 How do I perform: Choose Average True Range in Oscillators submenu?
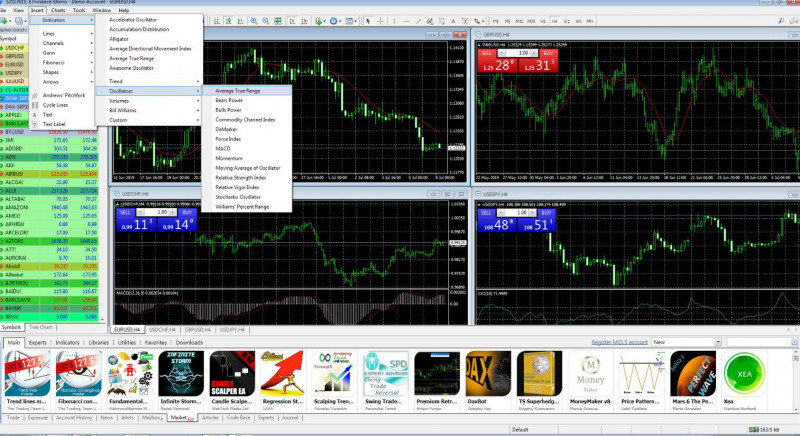(x=247, y=91)
